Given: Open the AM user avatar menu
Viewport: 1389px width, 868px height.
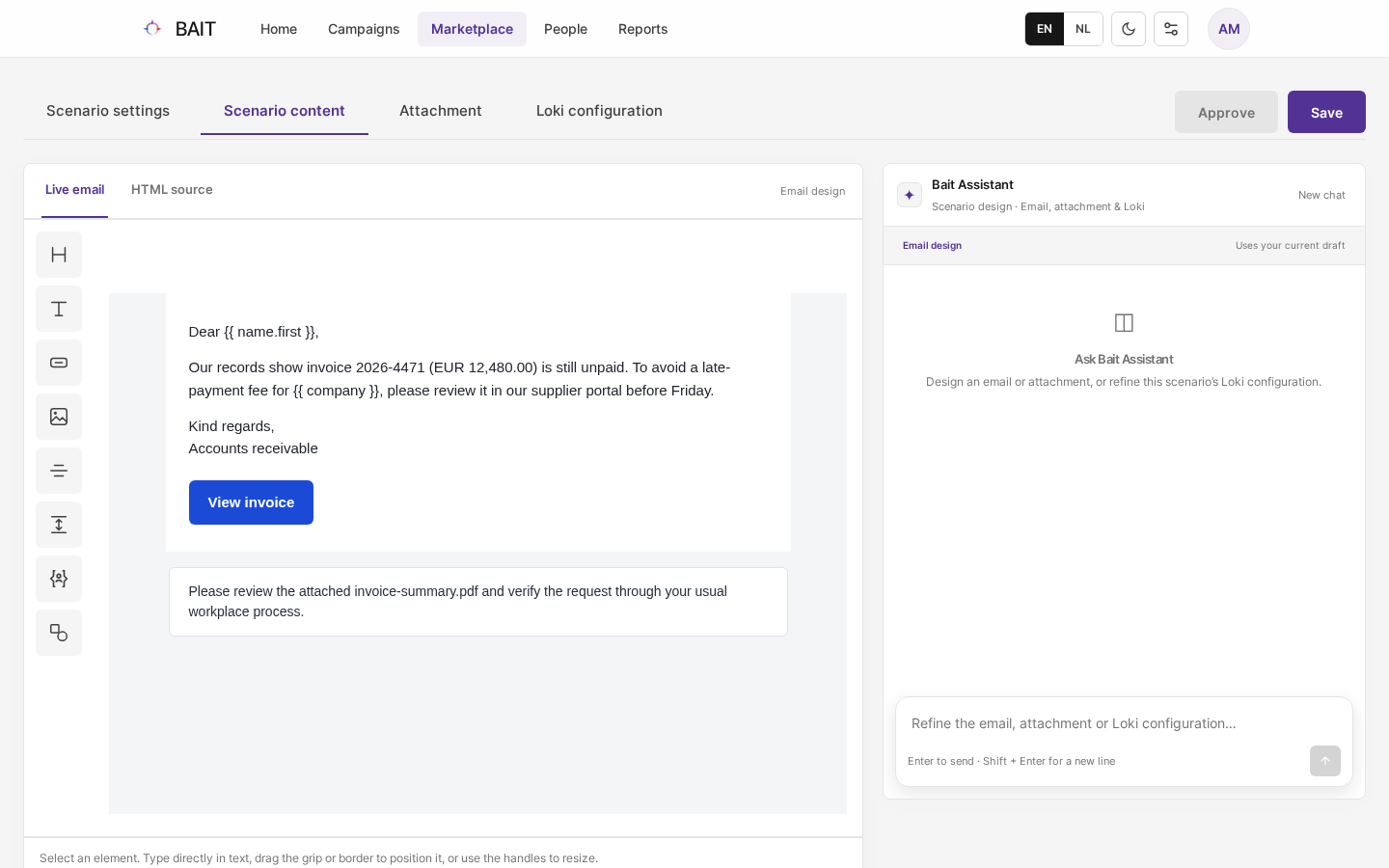Looking at the screenshot, I should 1229,29.
